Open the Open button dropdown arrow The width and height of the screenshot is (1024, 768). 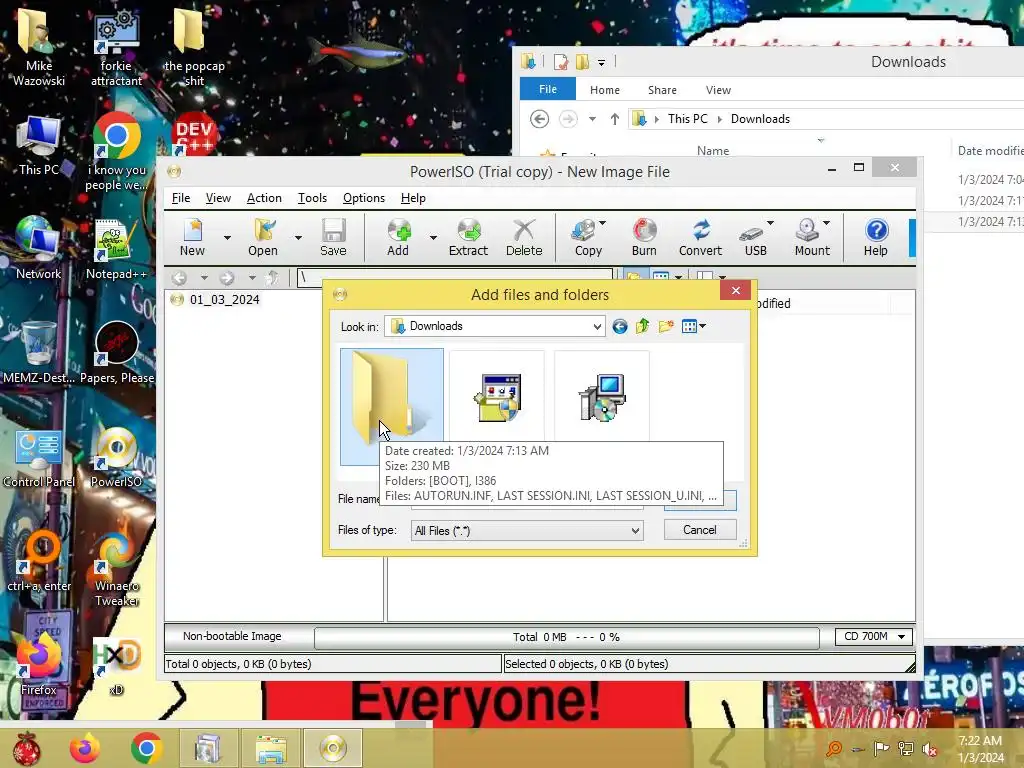tap(298, 238)
